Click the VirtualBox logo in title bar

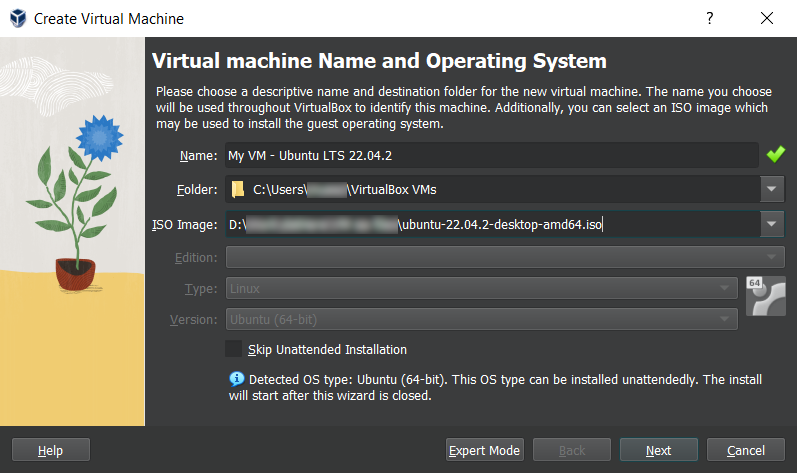[16, 19]
